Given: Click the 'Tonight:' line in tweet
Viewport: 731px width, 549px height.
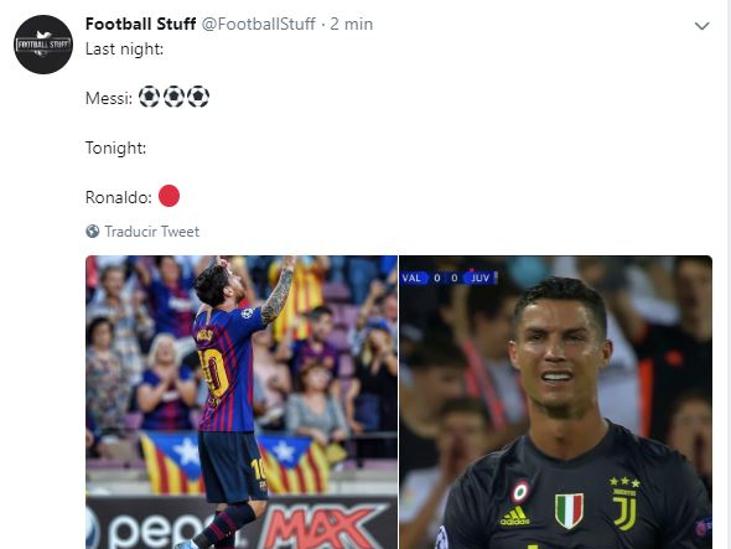Looking at the screenshot, I should point(116,148).
